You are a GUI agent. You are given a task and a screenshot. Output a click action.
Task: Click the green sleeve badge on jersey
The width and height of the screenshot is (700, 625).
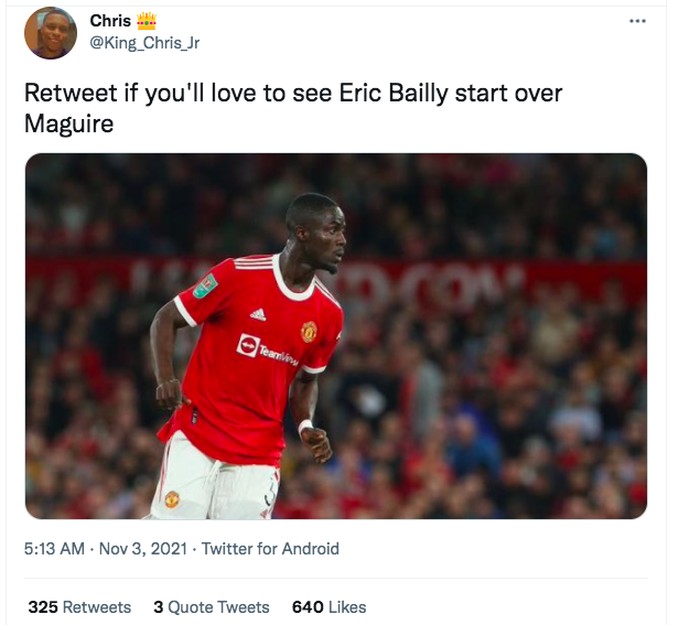[206, 287]
